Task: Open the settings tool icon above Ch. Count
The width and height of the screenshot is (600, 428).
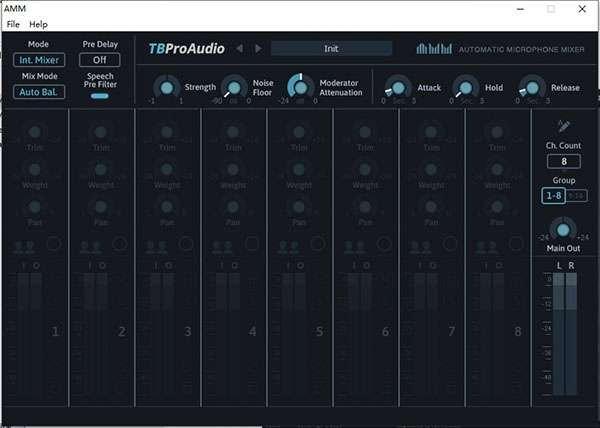Action: (x=563, y=126)
